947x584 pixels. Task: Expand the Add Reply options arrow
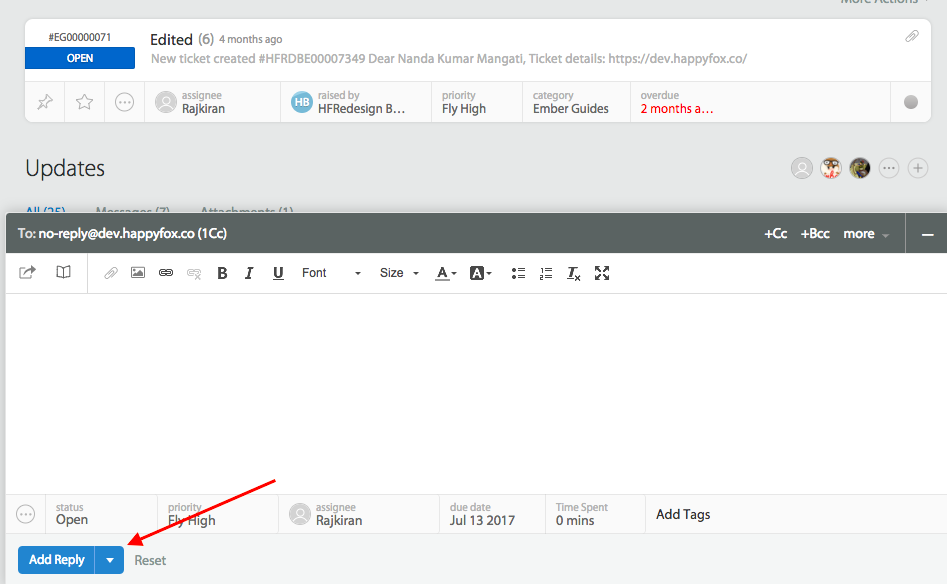point(110,560)
